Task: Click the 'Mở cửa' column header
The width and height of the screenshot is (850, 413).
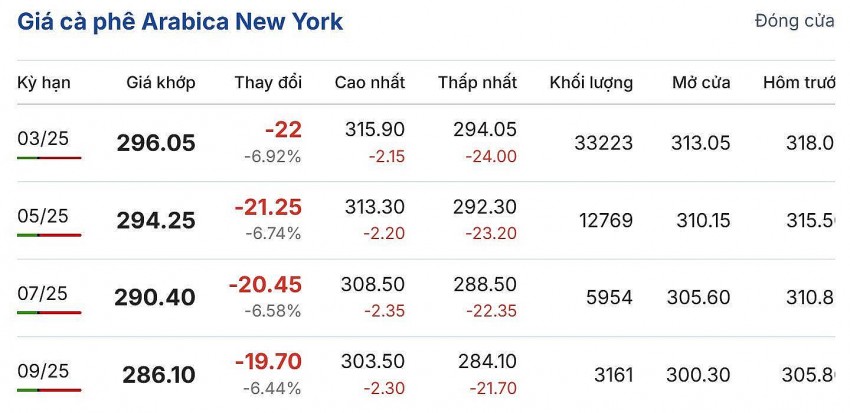Action: point(701,83)
